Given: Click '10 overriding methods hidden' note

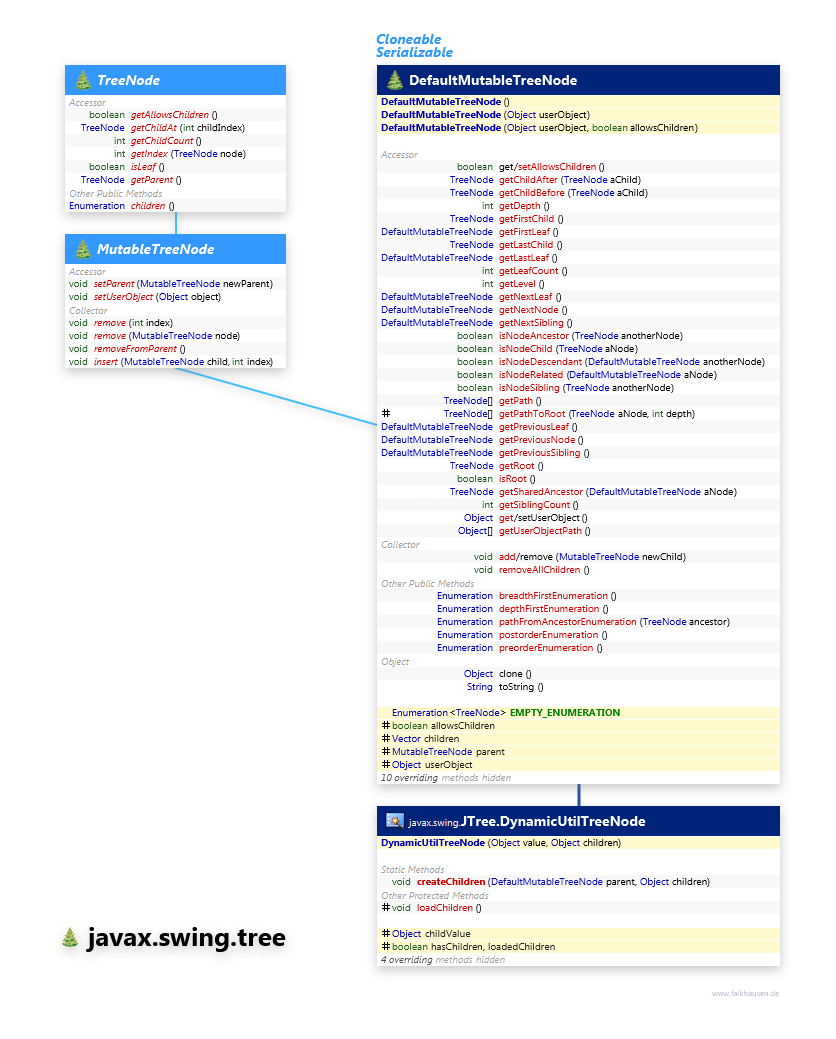Looking at the screenshot, I should point(446,778).
